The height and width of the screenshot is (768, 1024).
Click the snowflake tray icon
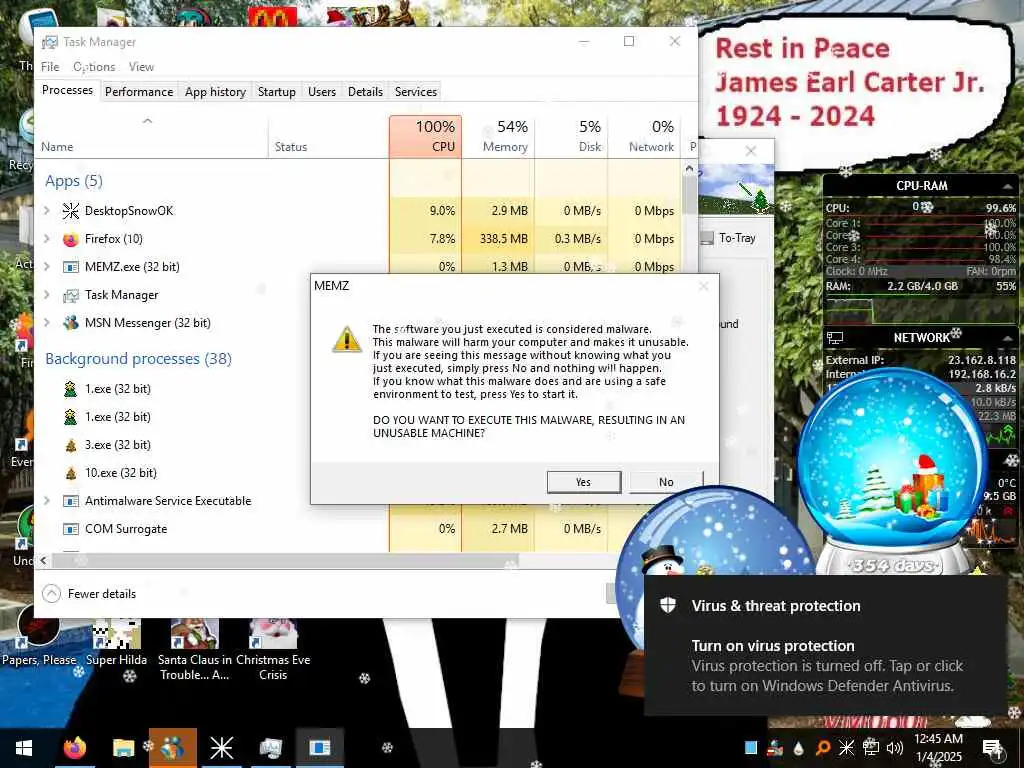(x=846, y=748)
